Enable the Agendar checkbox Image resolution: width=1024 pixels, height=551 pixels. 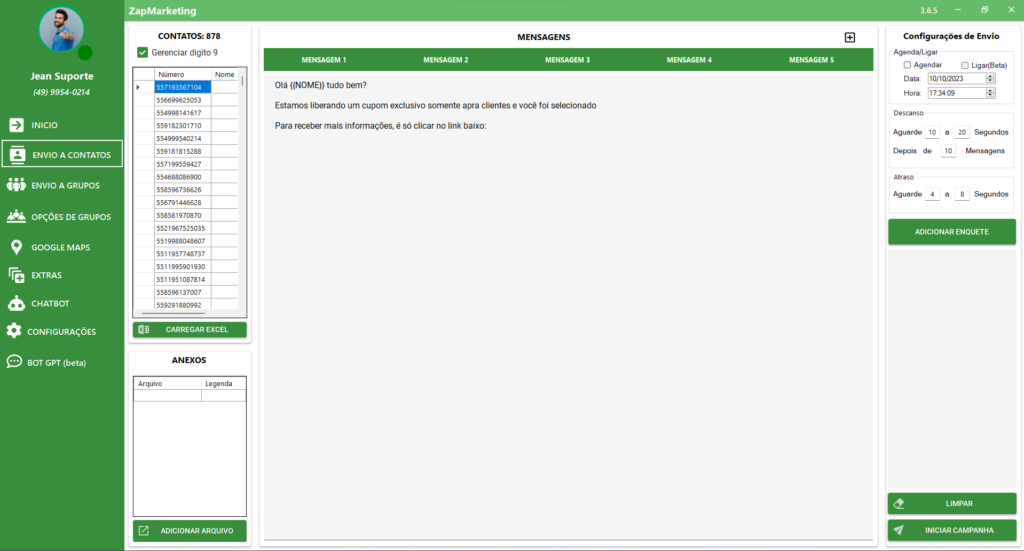907,65
